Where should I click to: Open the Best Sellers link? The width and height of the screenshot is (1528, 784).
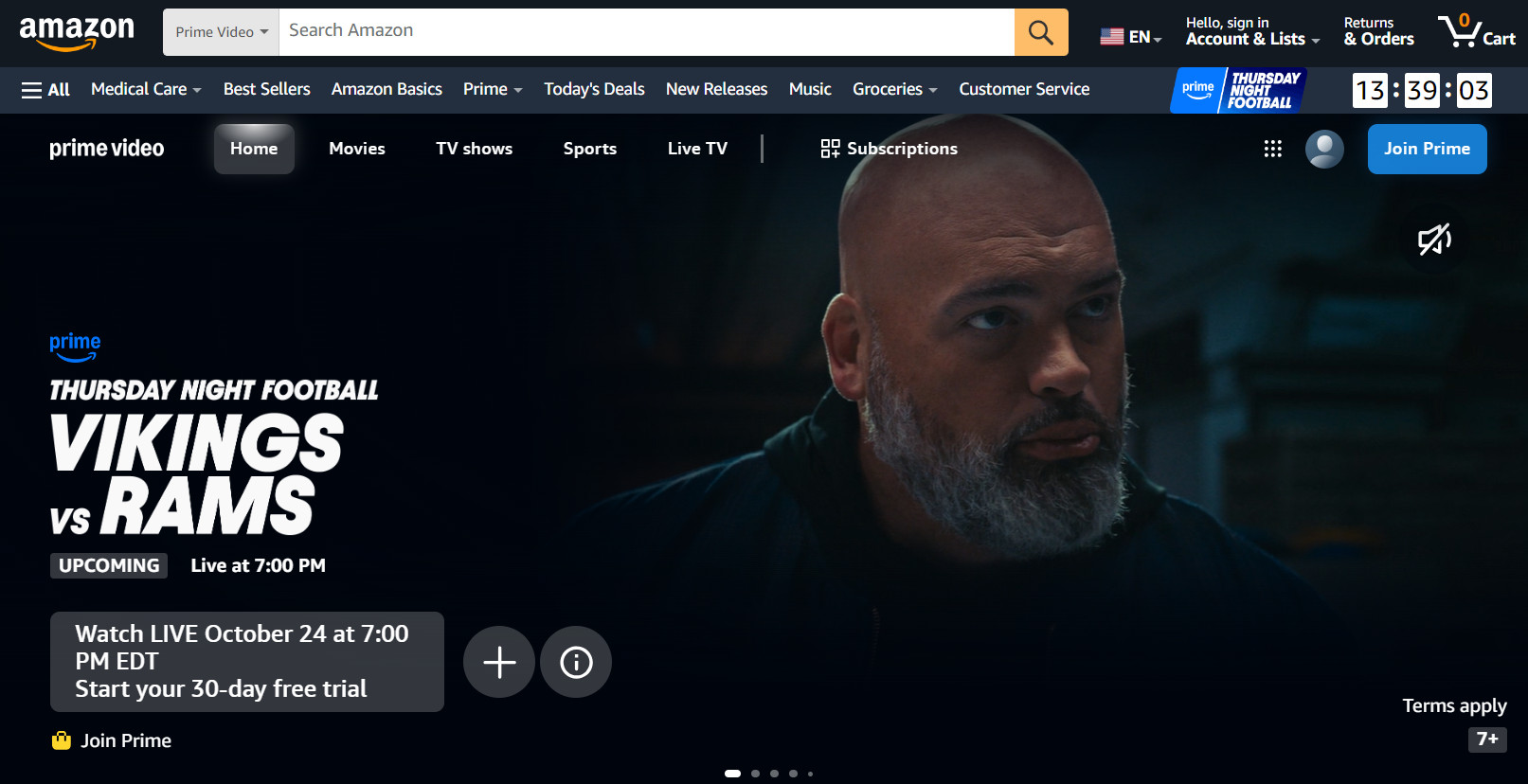(x=266, y=89)
